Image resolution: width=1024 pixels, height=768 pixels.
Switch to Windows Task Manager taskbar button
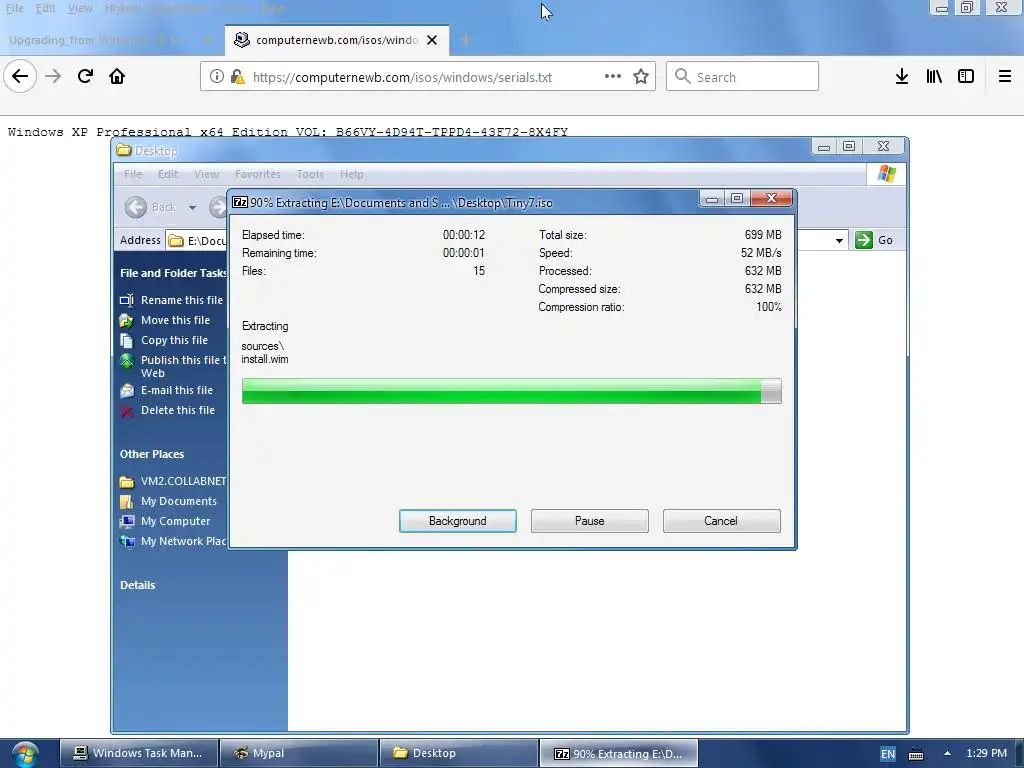139,753
